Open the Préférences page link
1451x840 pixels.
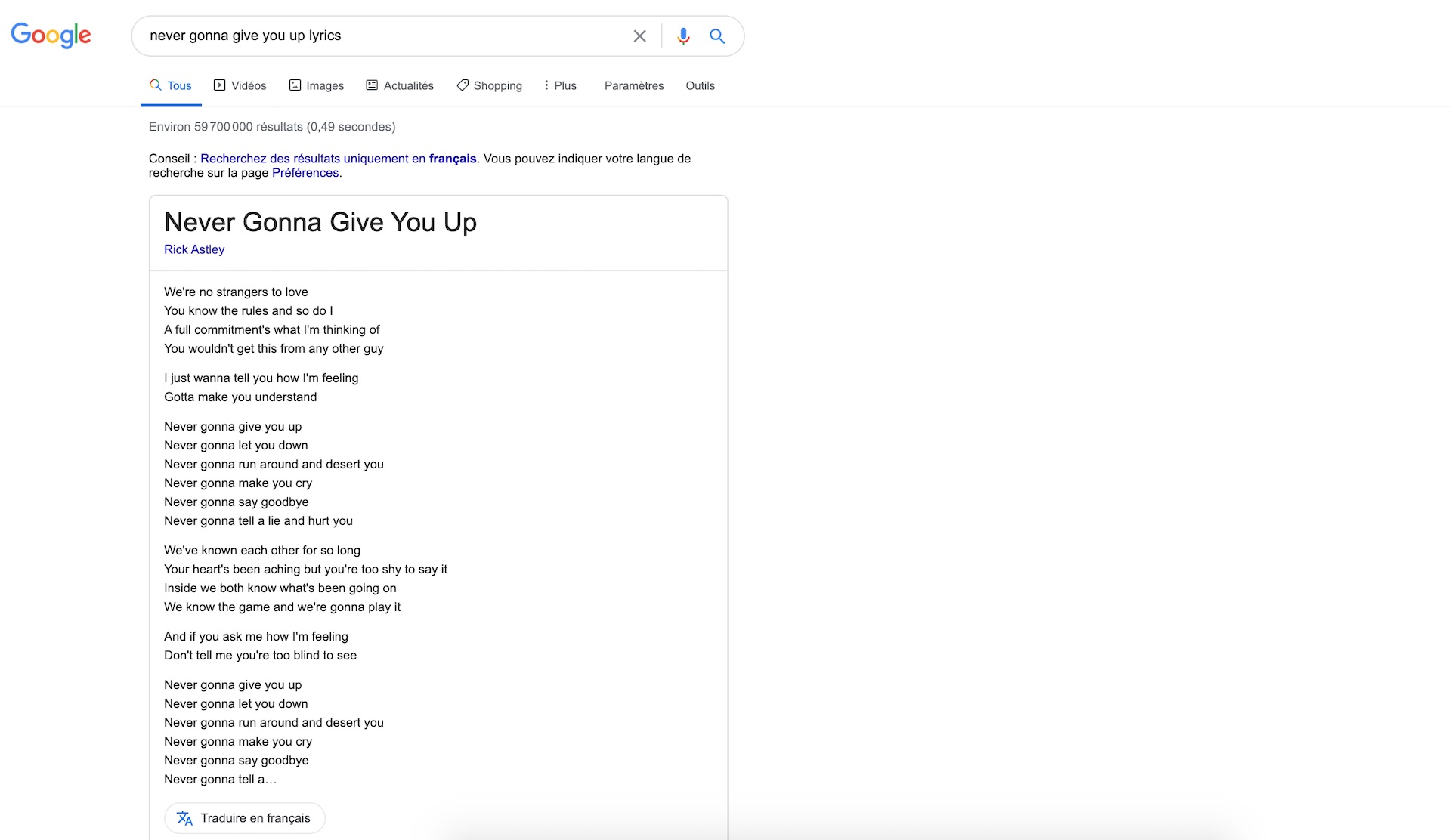[x=305, y=173]
